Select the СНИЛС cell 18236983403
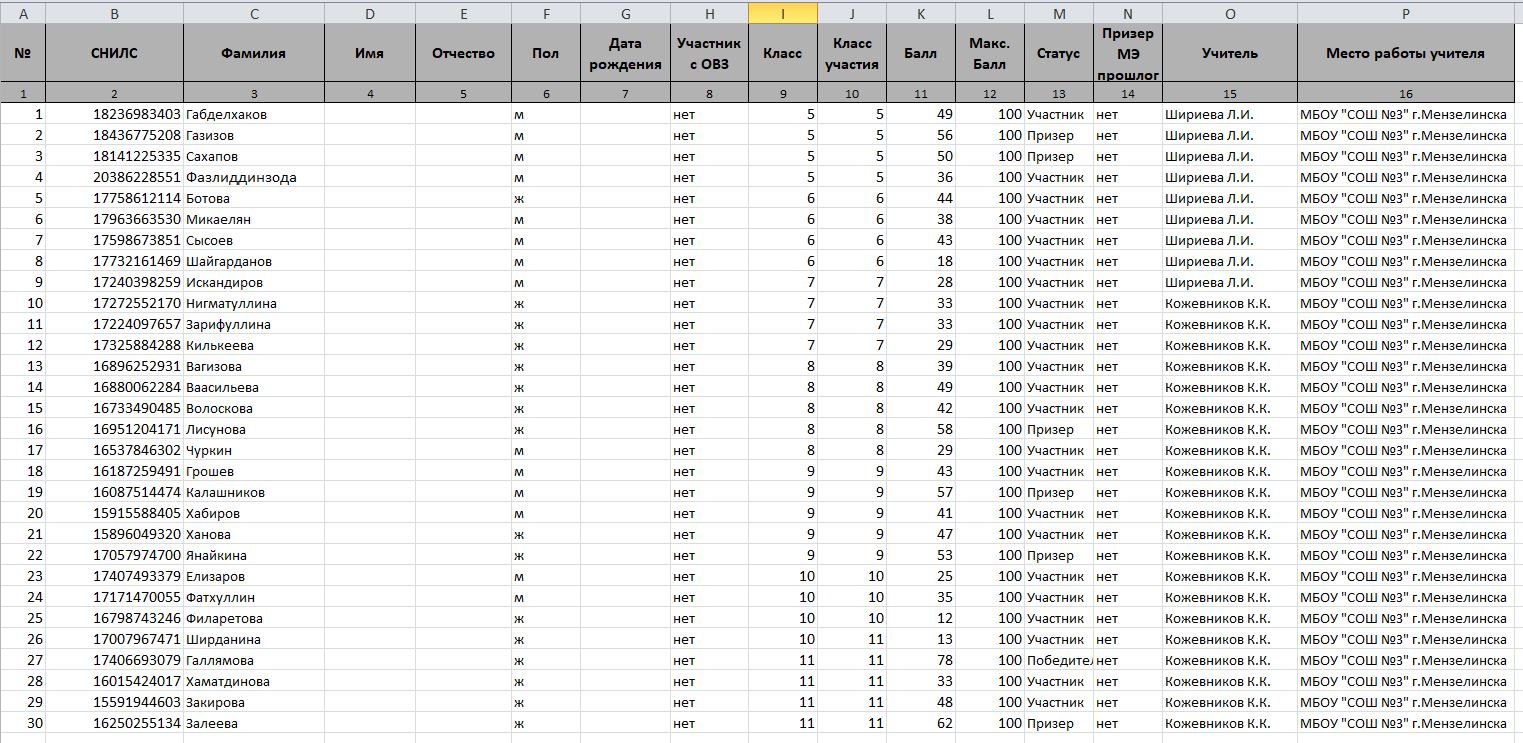This screenshot has width=1523, height=743. tap(114, 114)
